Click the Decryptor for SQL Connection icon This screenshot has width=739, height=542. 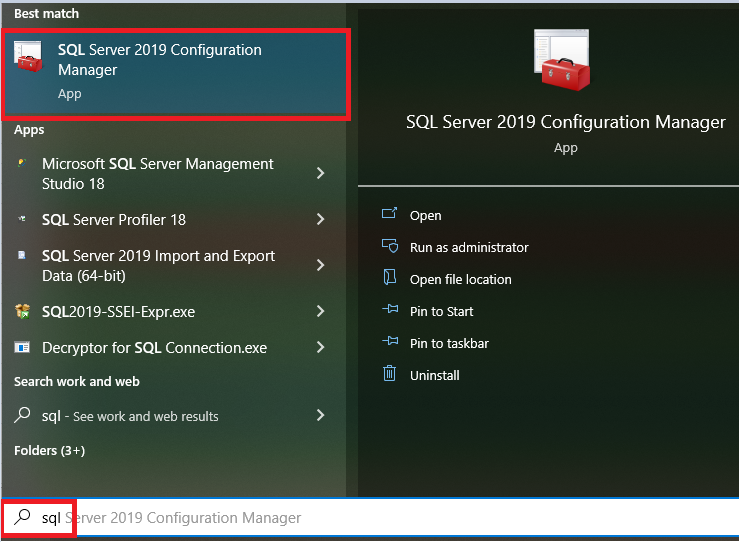click(x=22, y=348)
